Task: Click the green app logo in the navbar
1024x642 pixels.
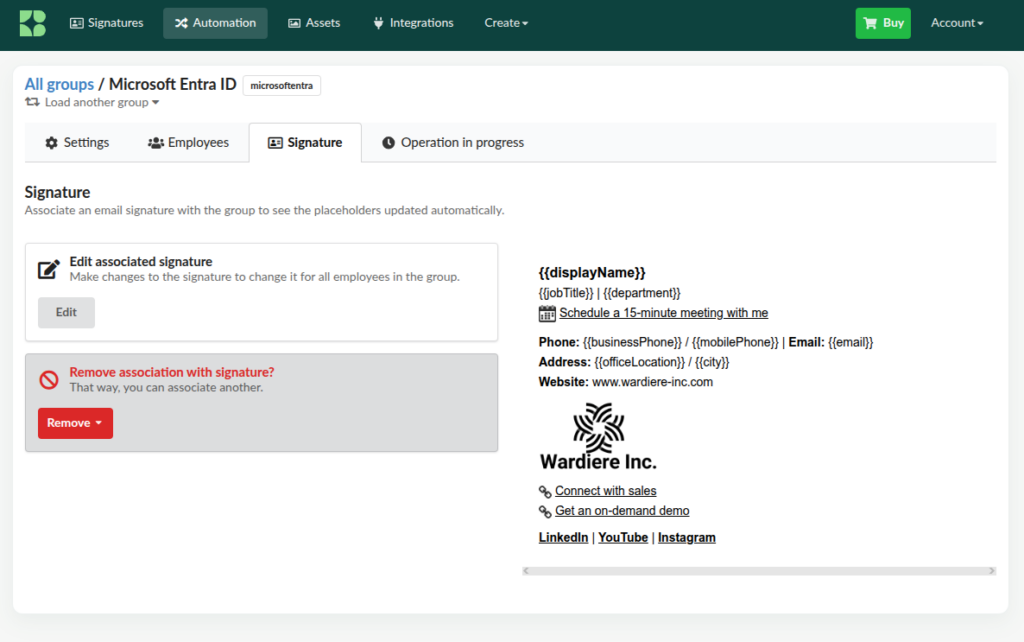Action: click(x=33, y=23)
